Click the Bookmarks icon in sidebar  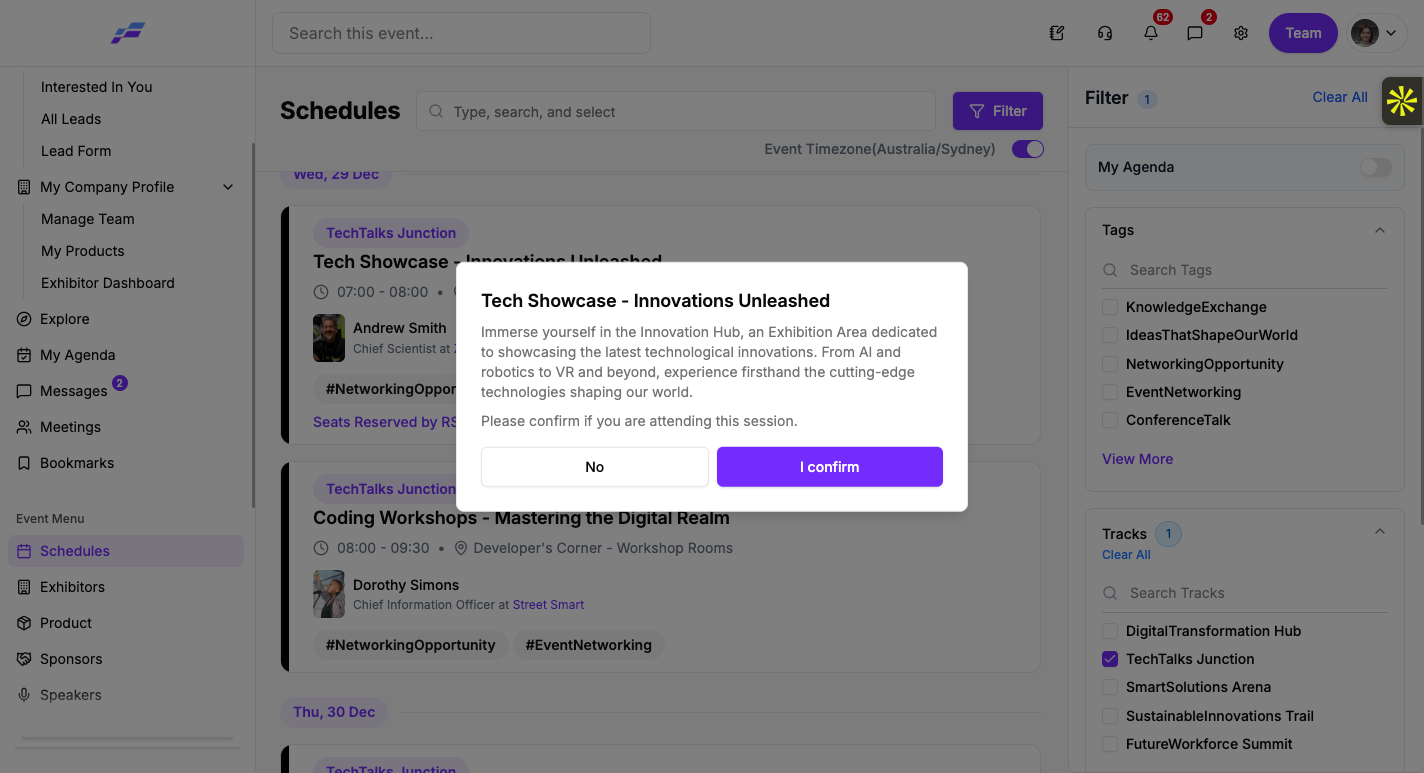[24, 463]
